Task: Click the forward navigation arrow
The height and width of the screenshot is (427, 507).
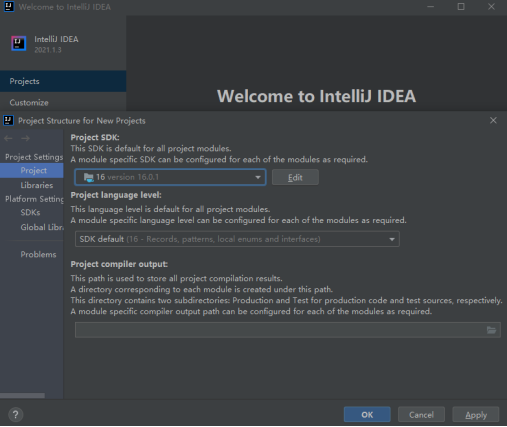Action: point(25,138)
